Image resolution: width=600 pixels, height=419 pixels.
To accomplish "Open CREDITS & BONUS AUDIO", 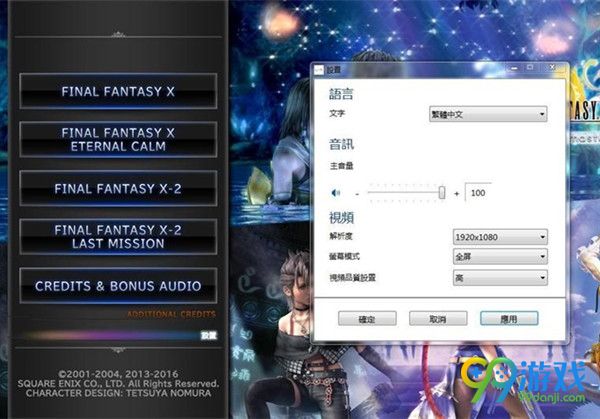I will pos(118,286).
